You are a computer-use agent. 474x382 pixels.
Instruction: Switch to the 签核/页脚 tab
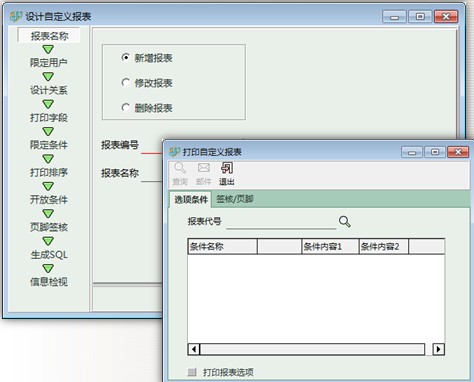[x=235, y=199]
